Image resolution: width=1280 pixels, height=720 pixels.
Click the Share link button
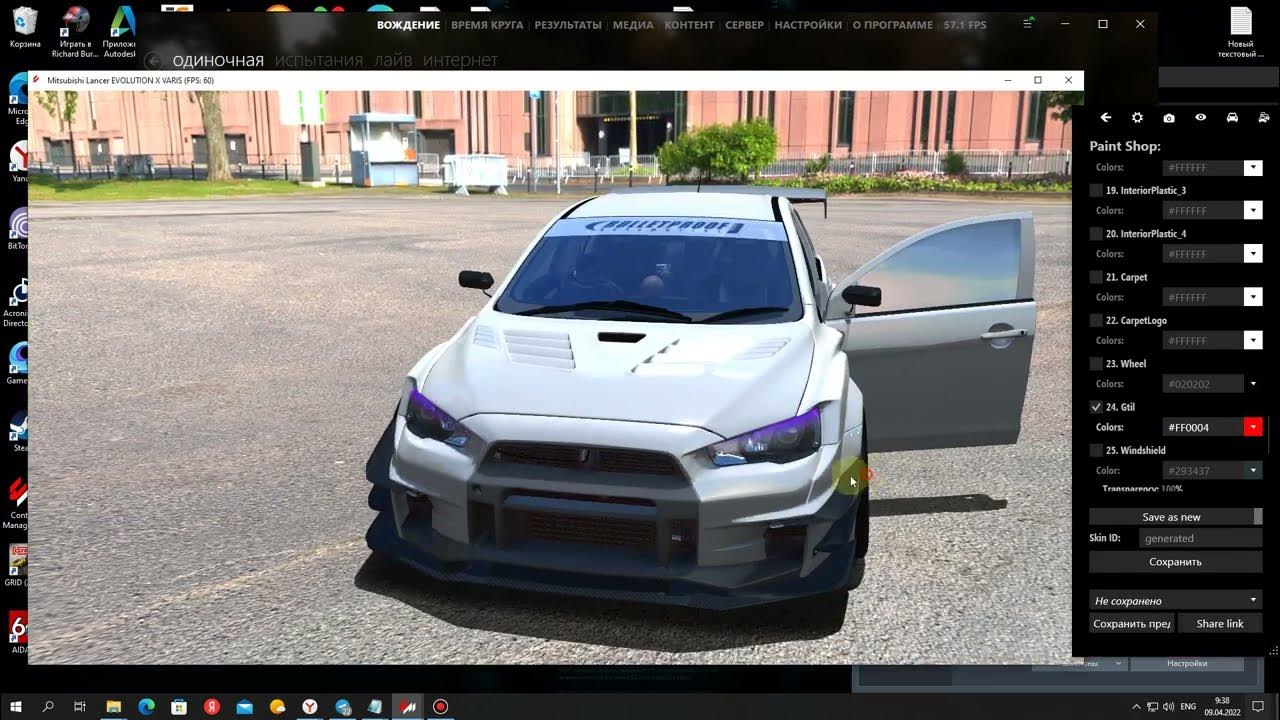[1220, 623]
